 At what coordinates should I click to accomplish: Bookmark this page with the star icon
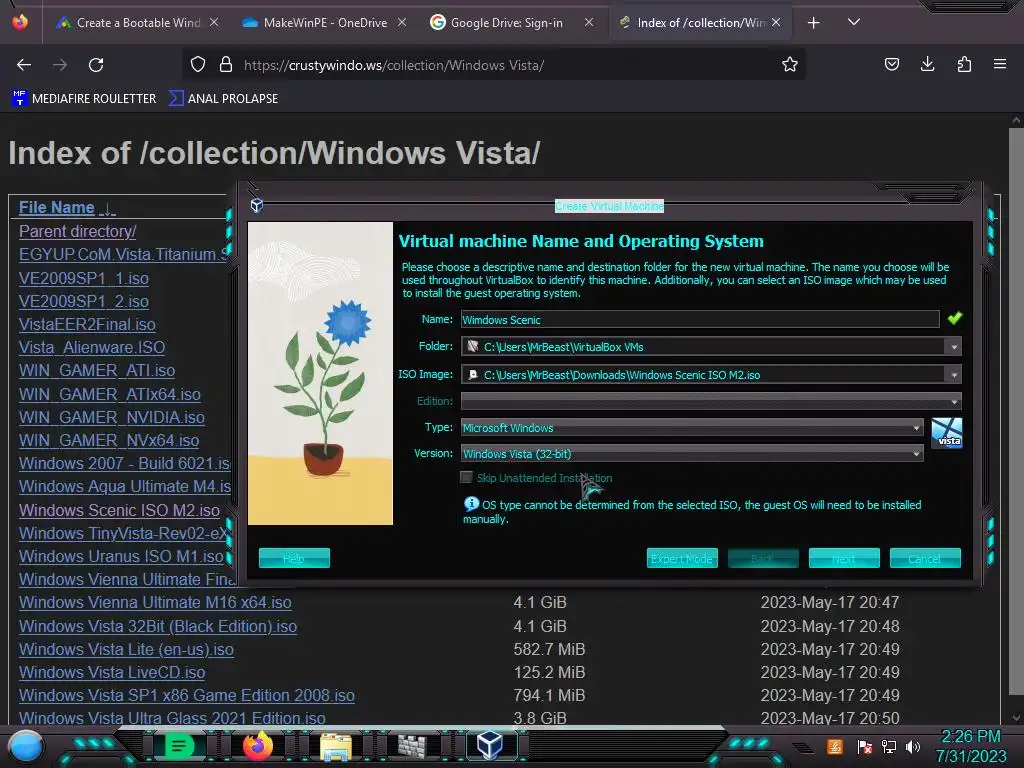pos(790,64)
